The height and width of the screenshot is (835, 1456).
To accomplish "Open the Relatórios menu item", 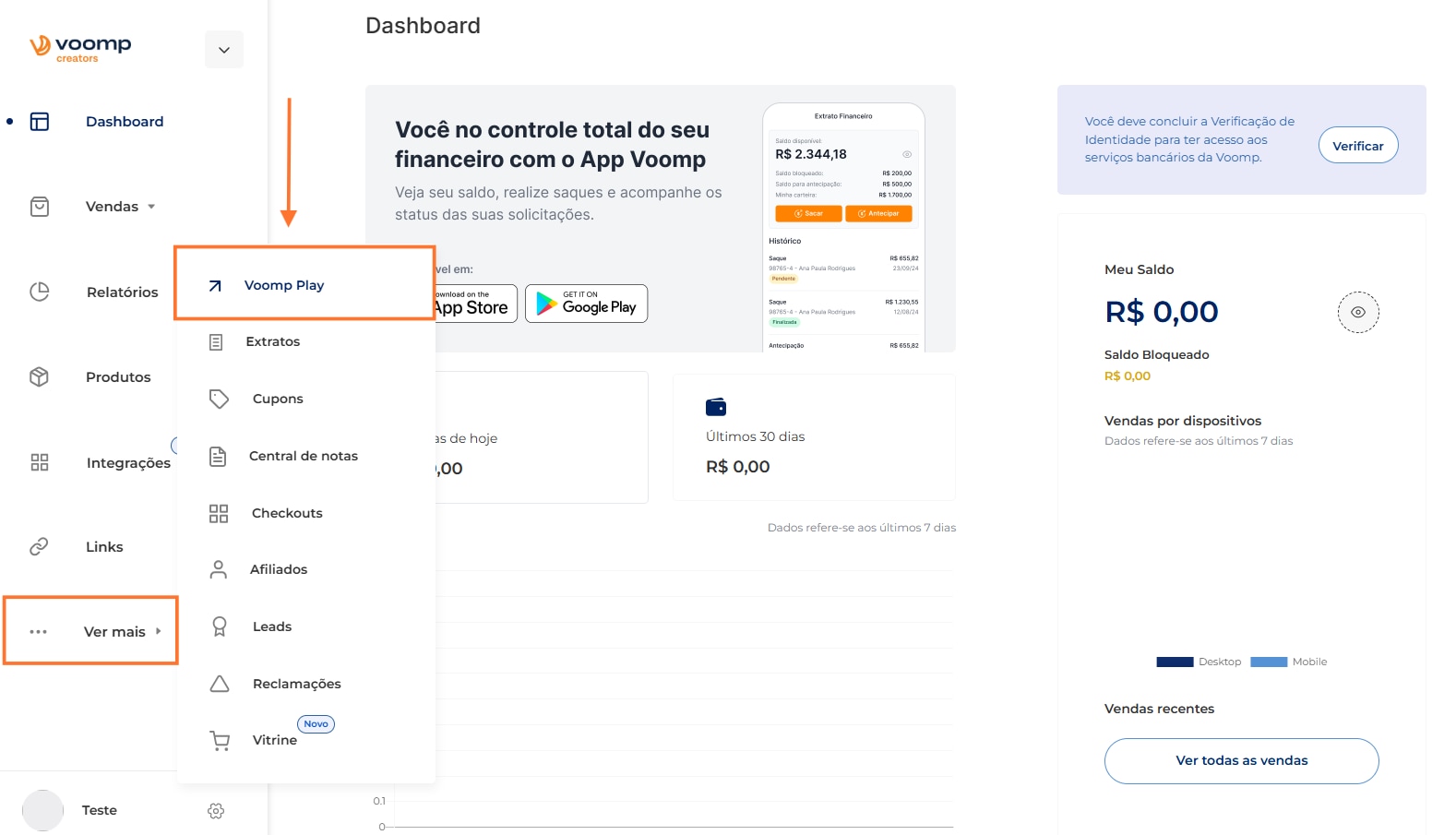I will coord(123,292).
